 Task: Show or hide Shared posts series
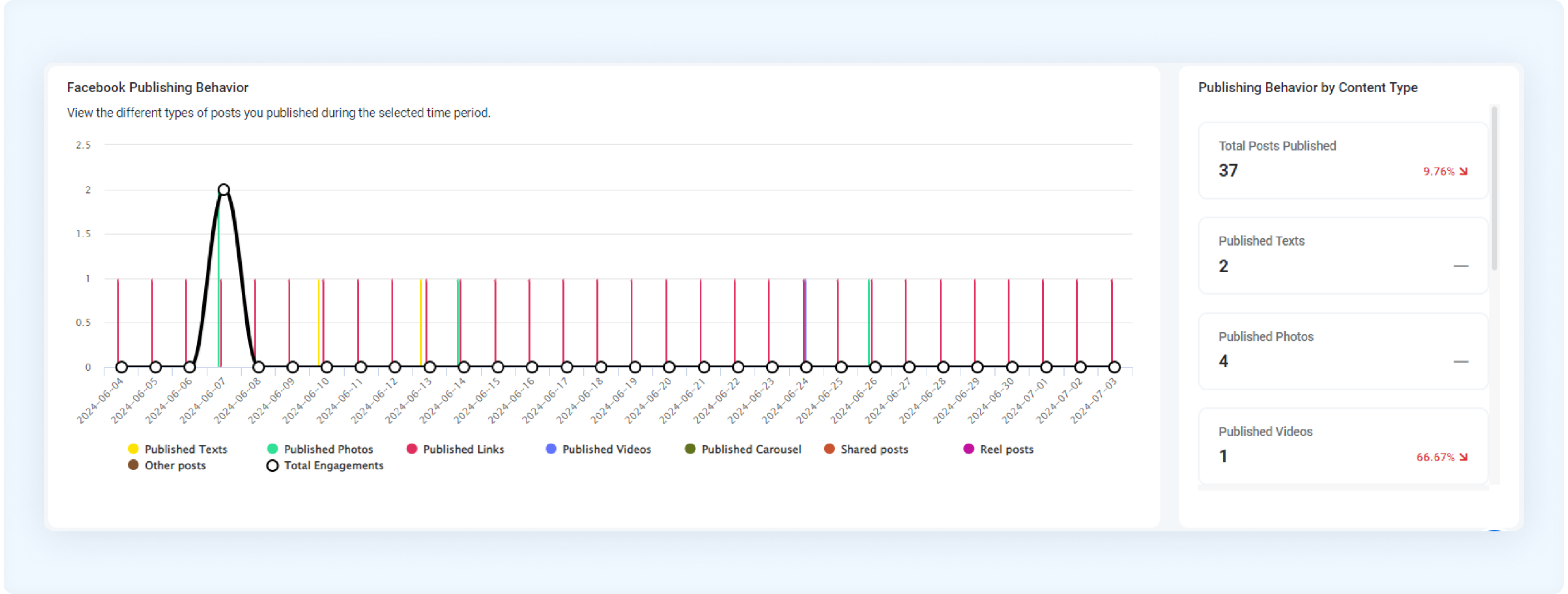pyautogui.click(x=866, y=449)
